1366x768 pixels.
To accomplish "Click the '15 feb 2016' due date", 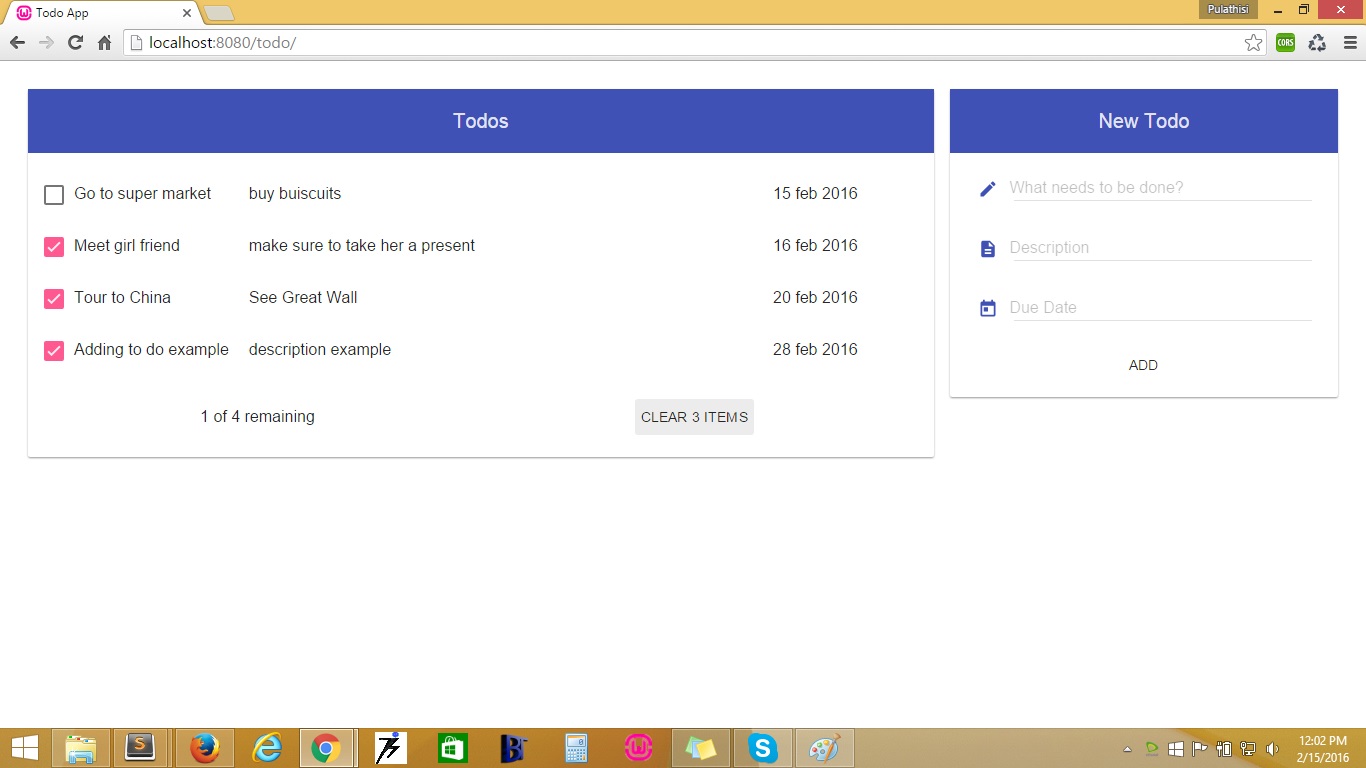I will [815, 194].
